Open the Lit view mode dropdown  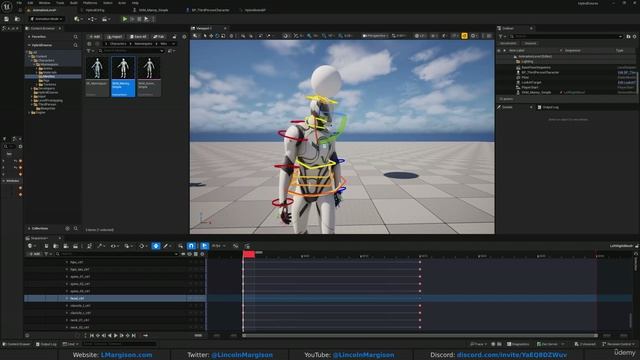pyautogui.click(x=420, y=36)
